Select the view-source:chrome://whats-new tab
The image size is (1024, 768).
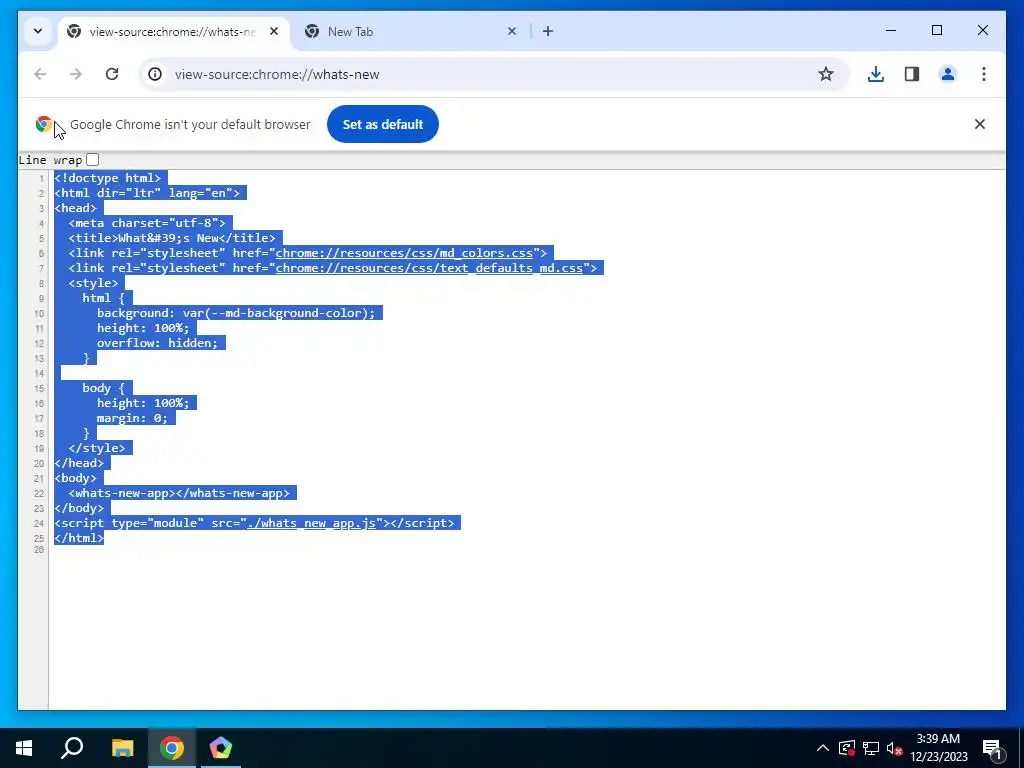point(173,31)
